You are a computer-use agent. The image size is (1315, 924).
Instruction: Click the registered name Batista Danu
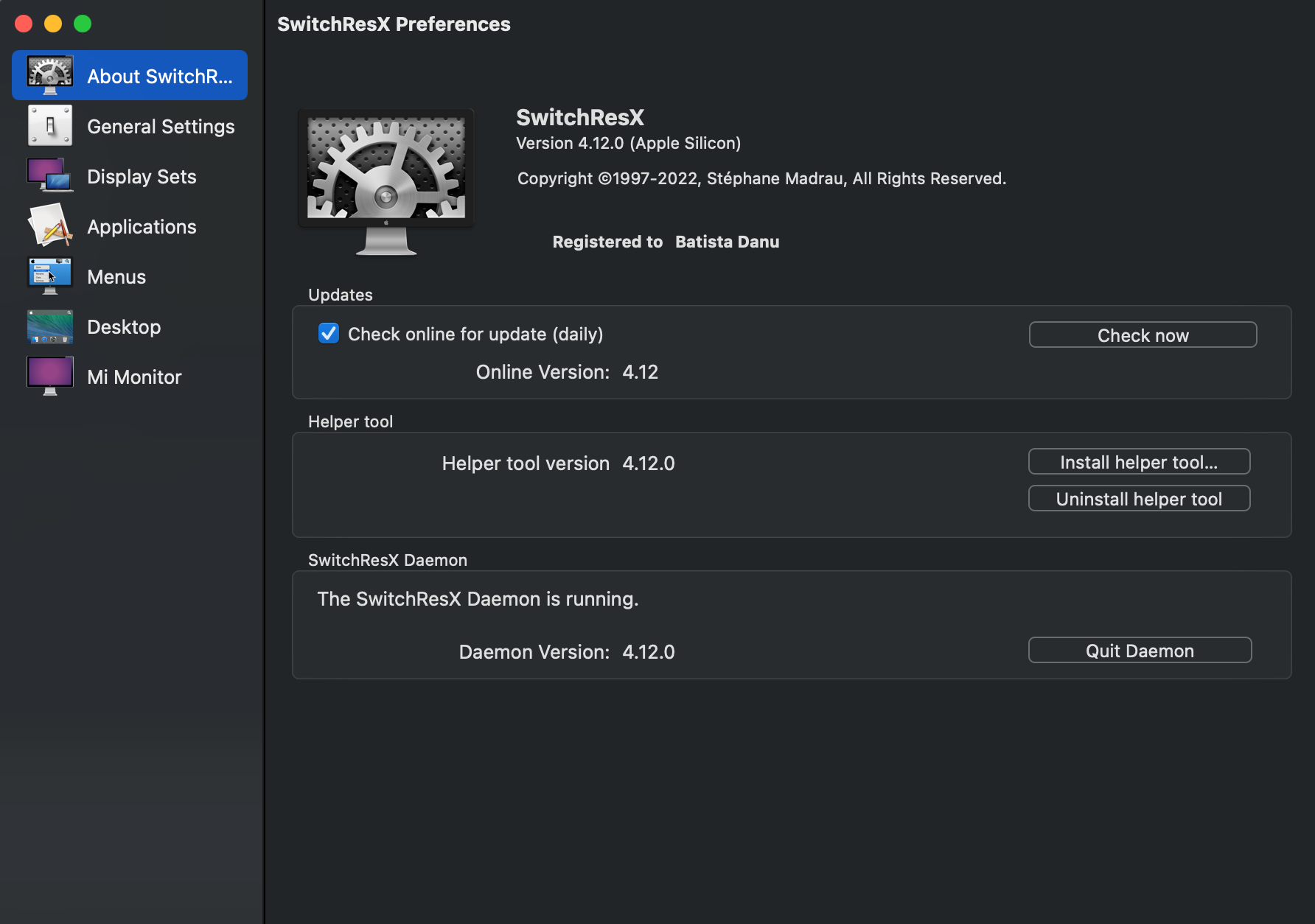click(727, 242)
